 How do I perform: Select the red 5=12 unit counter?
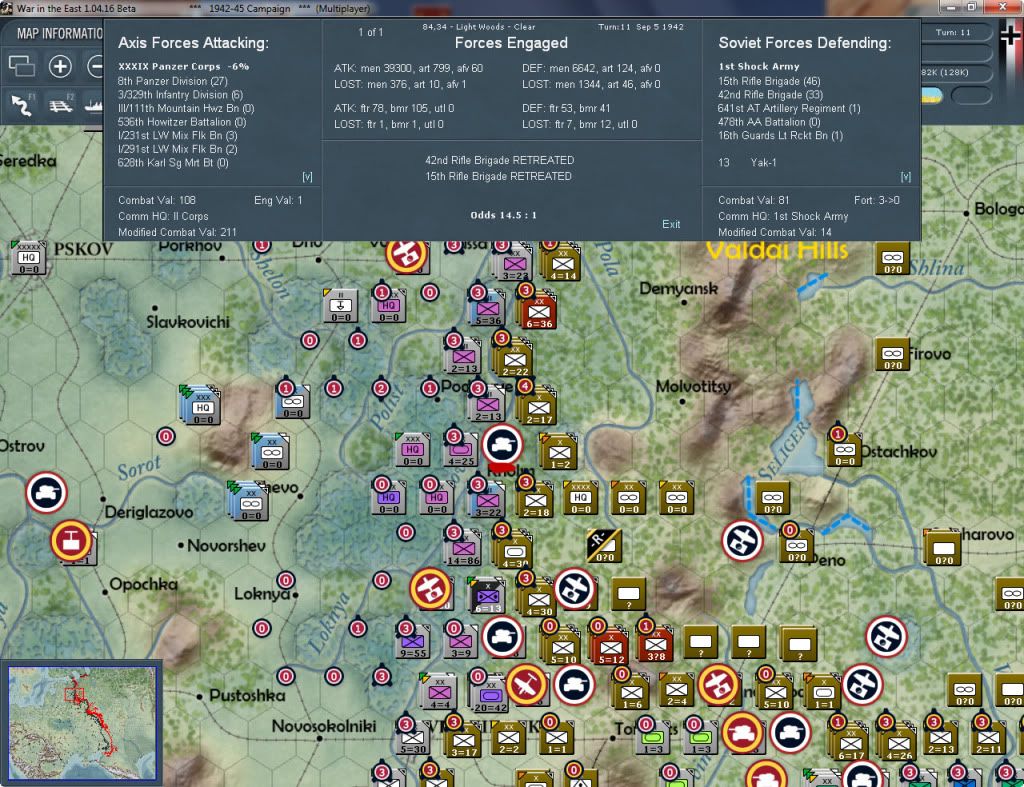click(611, 647)
